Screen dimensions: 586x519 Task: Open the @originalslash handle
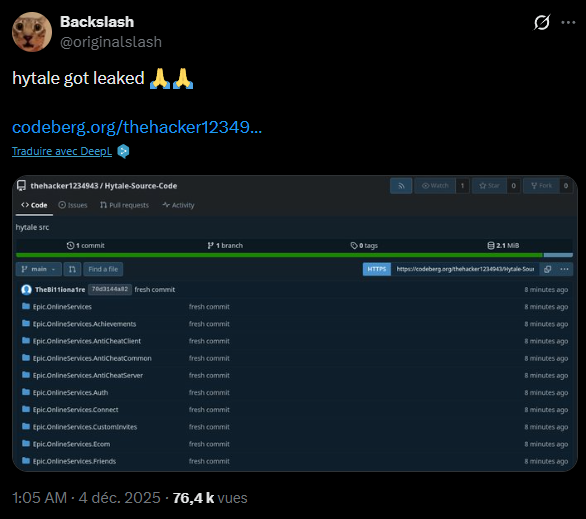click(111, 42)
